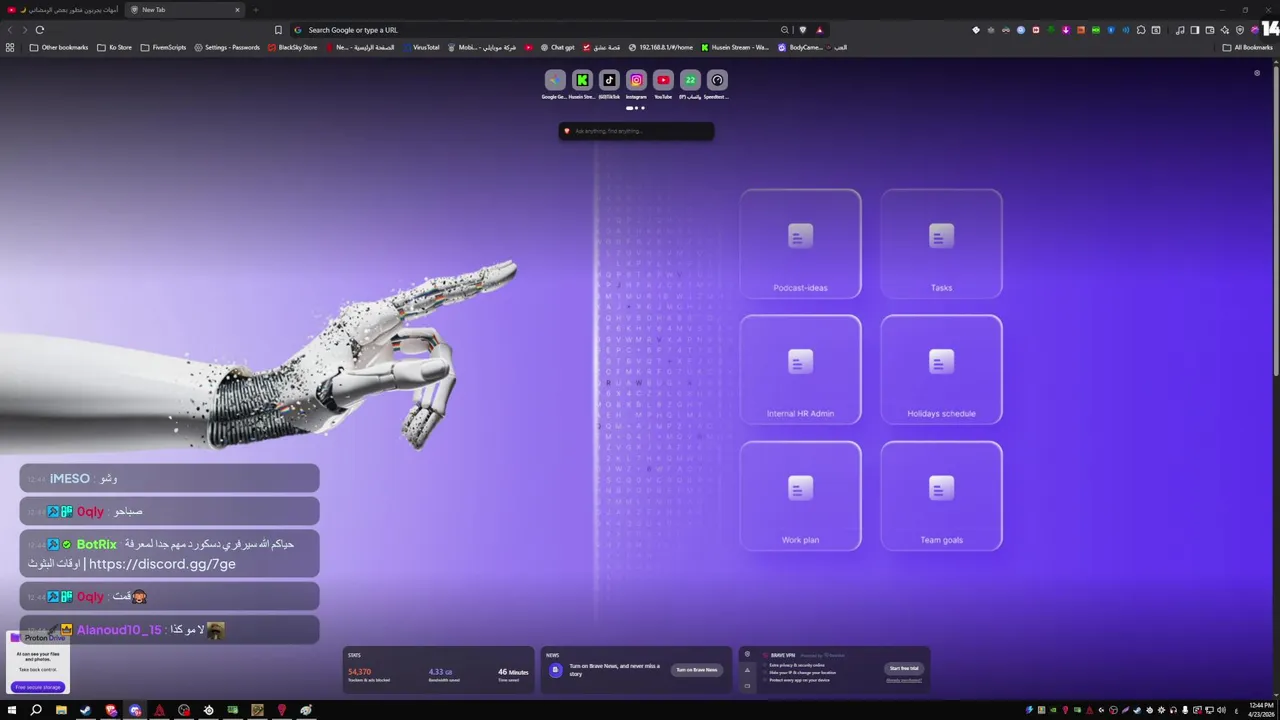Image resolution: width=1280 pixels, height=720 pixels.
Task: Open the Windows Start button
Action: click(12, 711)
